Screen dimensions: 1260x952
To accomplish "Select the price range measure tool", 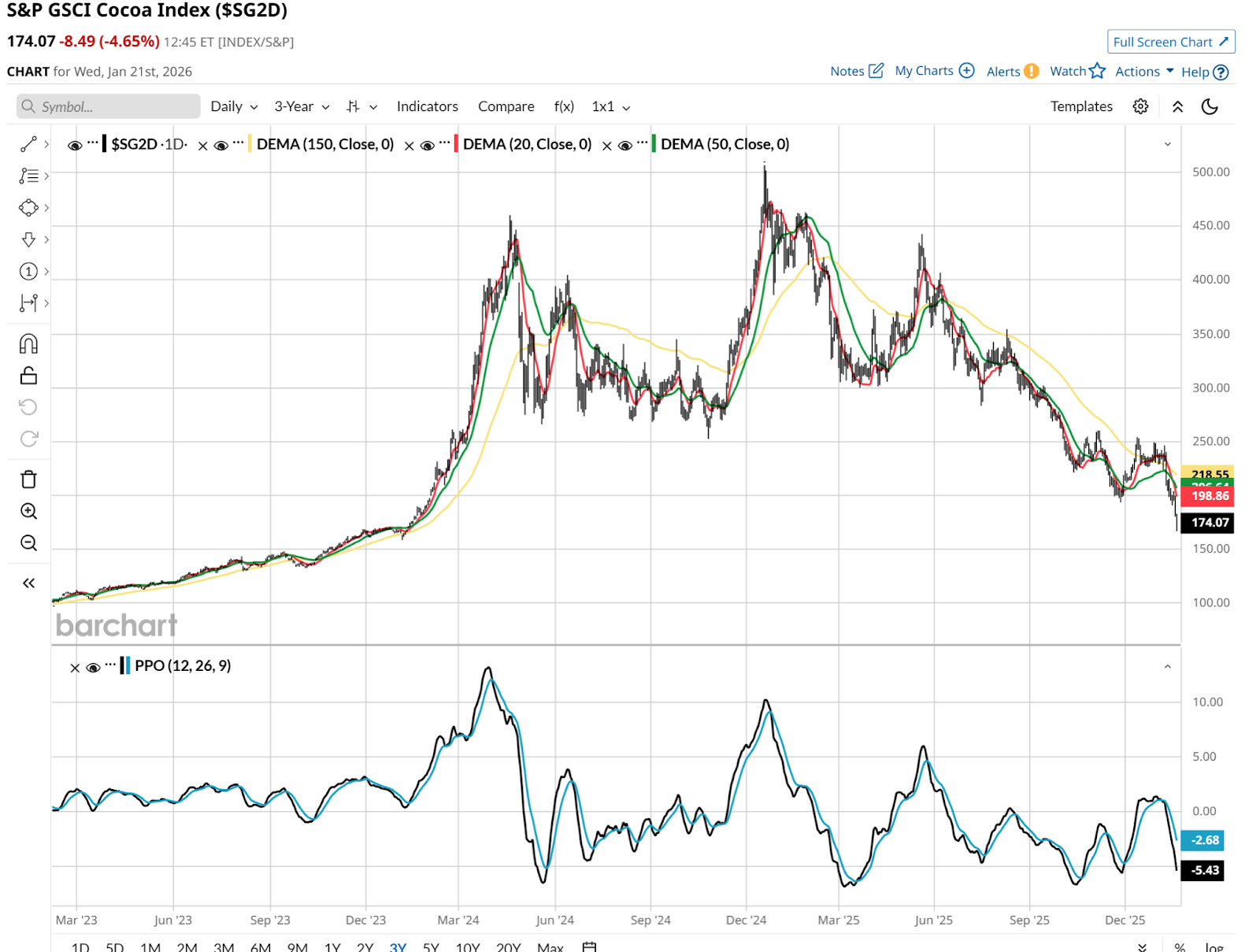I will [28, 303].
